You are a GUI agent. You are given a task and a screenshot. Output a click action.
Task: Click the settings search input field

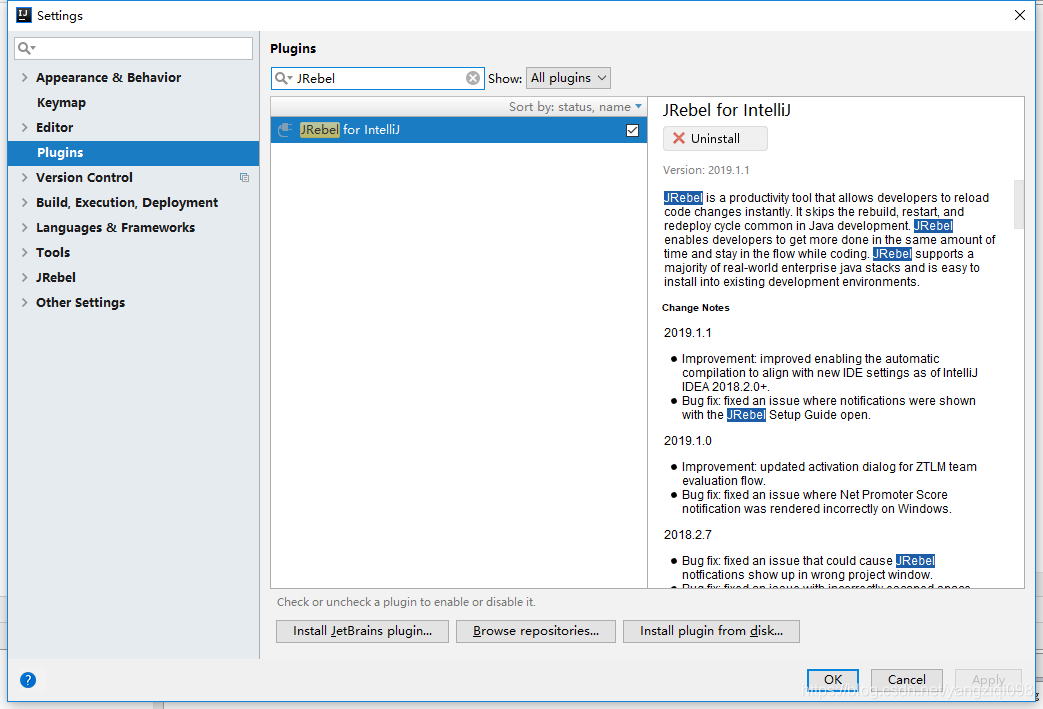tap(133, 48)
